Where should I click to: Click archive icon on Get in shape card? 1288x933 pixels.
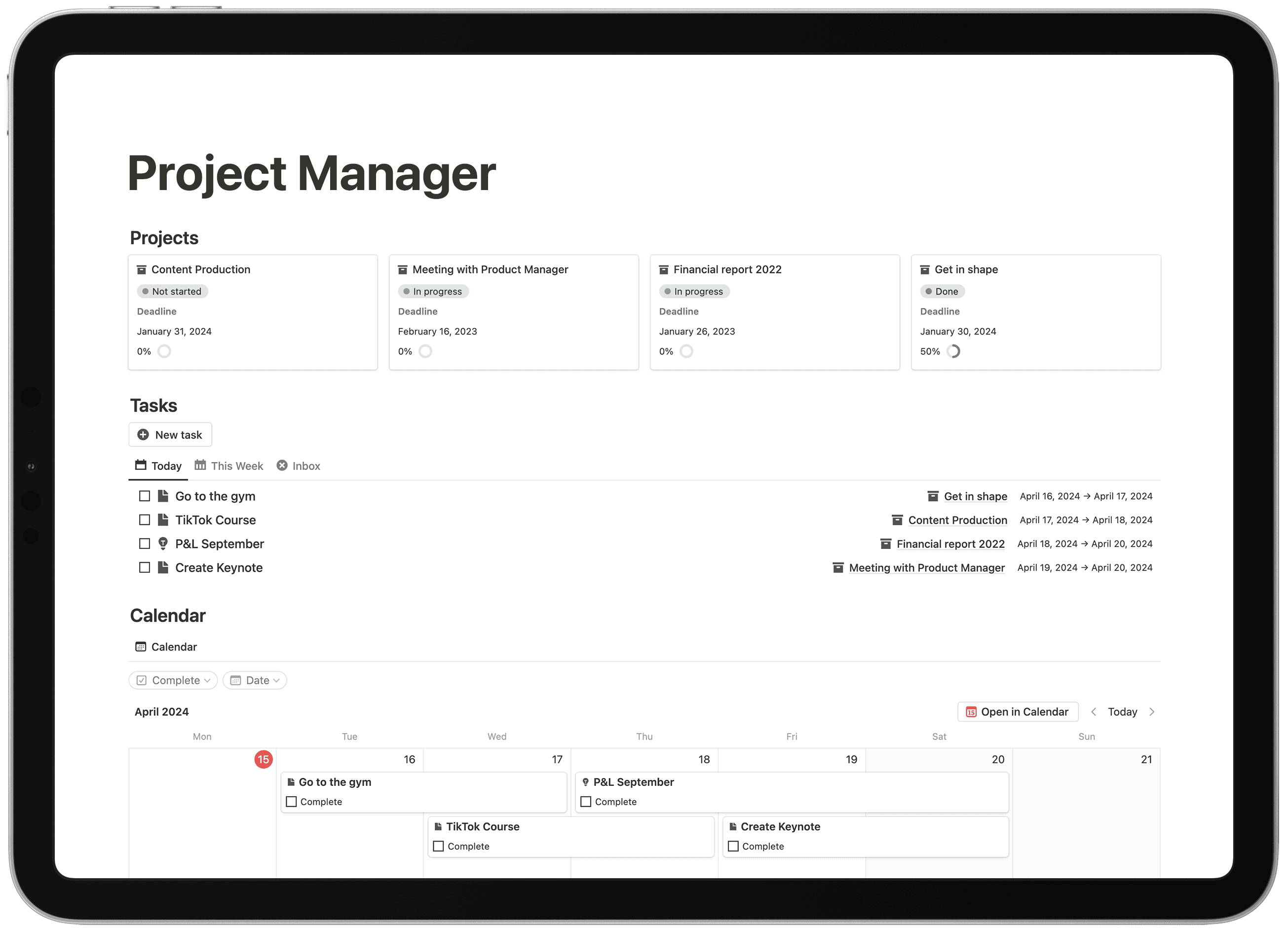pos(924,270)
